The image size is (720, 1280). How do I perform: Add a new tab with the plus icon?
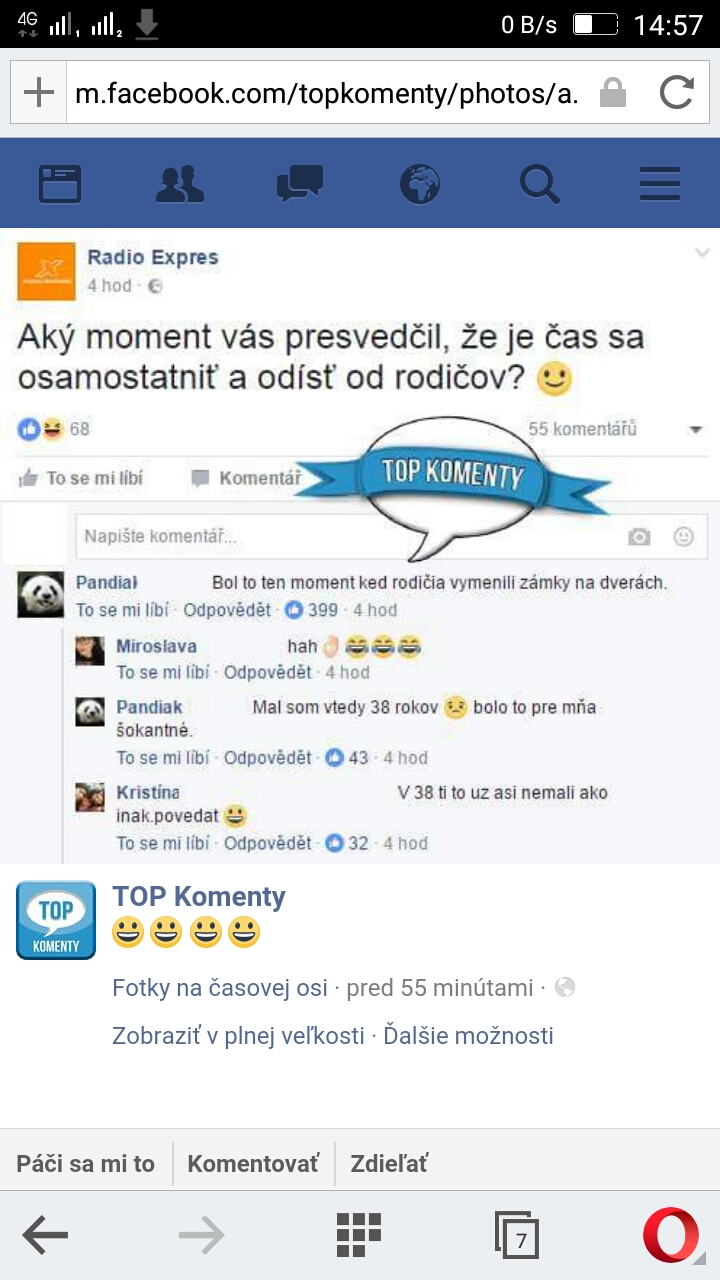pyautogui.click(x=38, y=93)
